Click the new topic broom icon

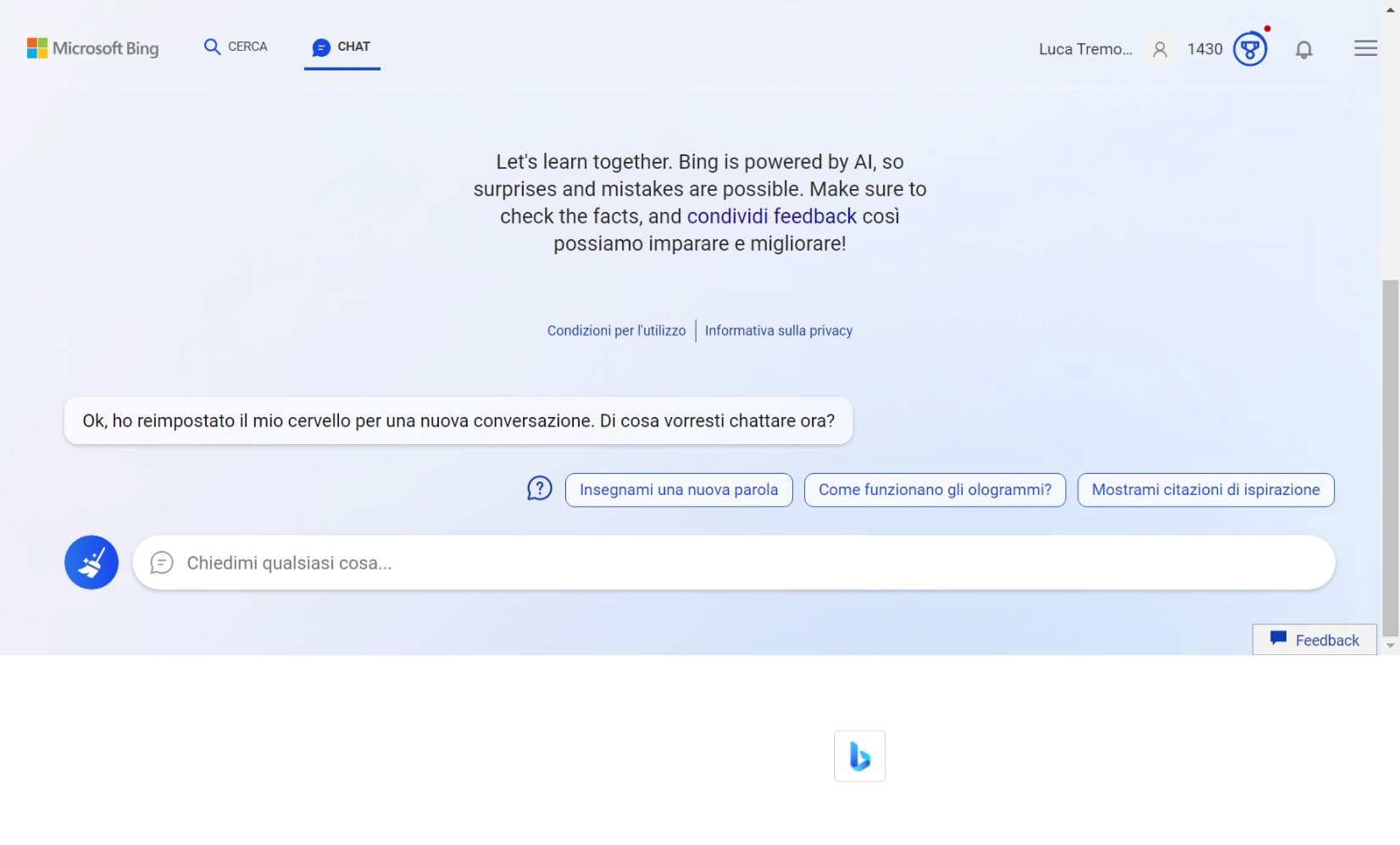click(92, 562)
